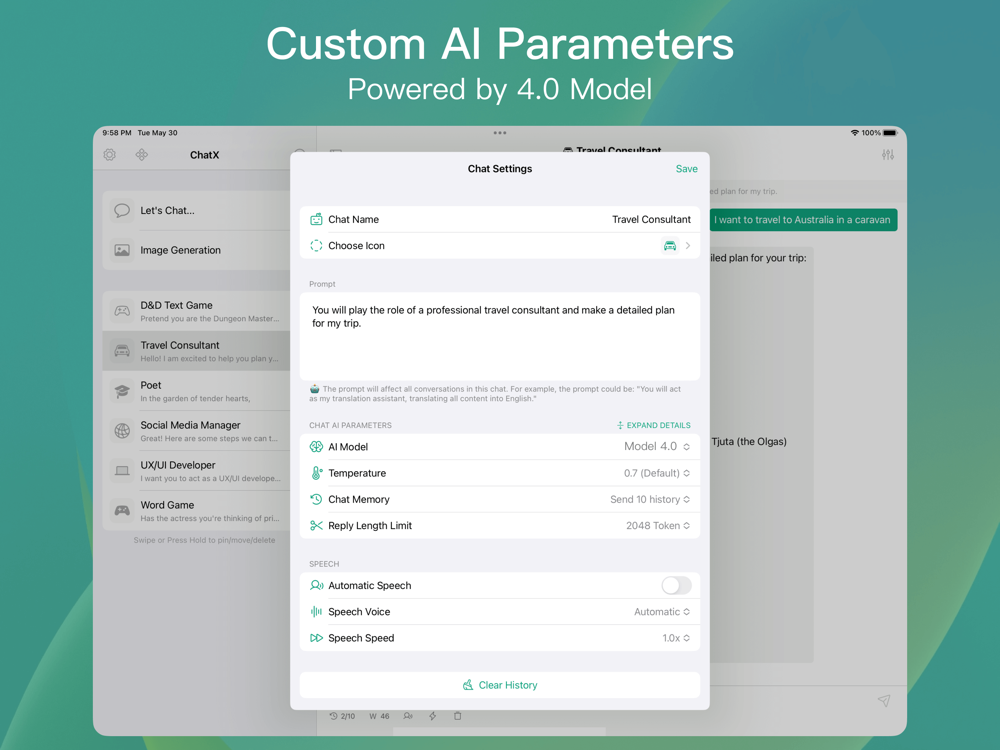Click the green Australia caravan message bubble
This screenshot has width=1000, height=750.
pos(804,219)
